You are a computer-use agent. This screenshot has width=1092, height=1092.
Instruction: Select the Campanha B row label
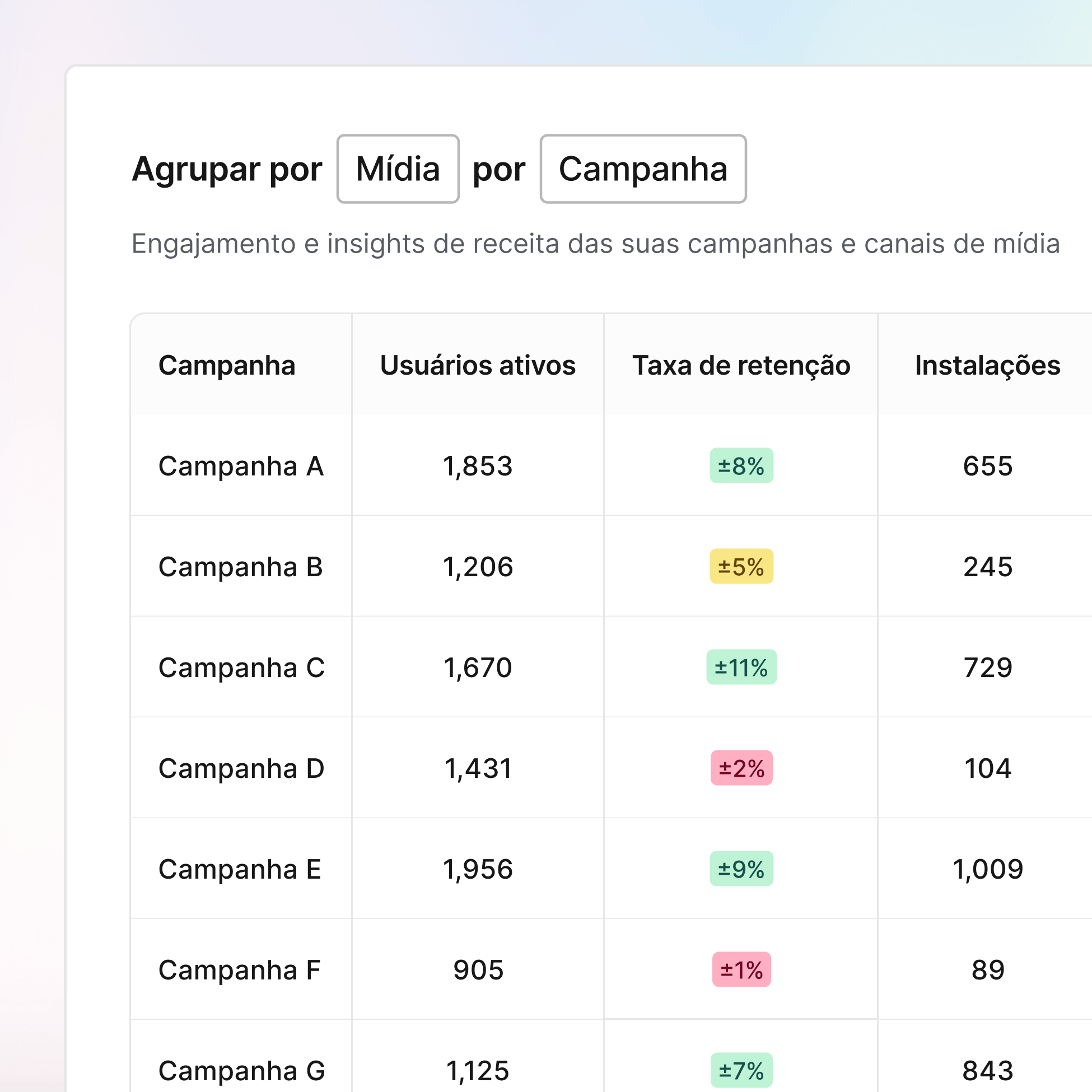pyautogui.click(x=240, y=567)
